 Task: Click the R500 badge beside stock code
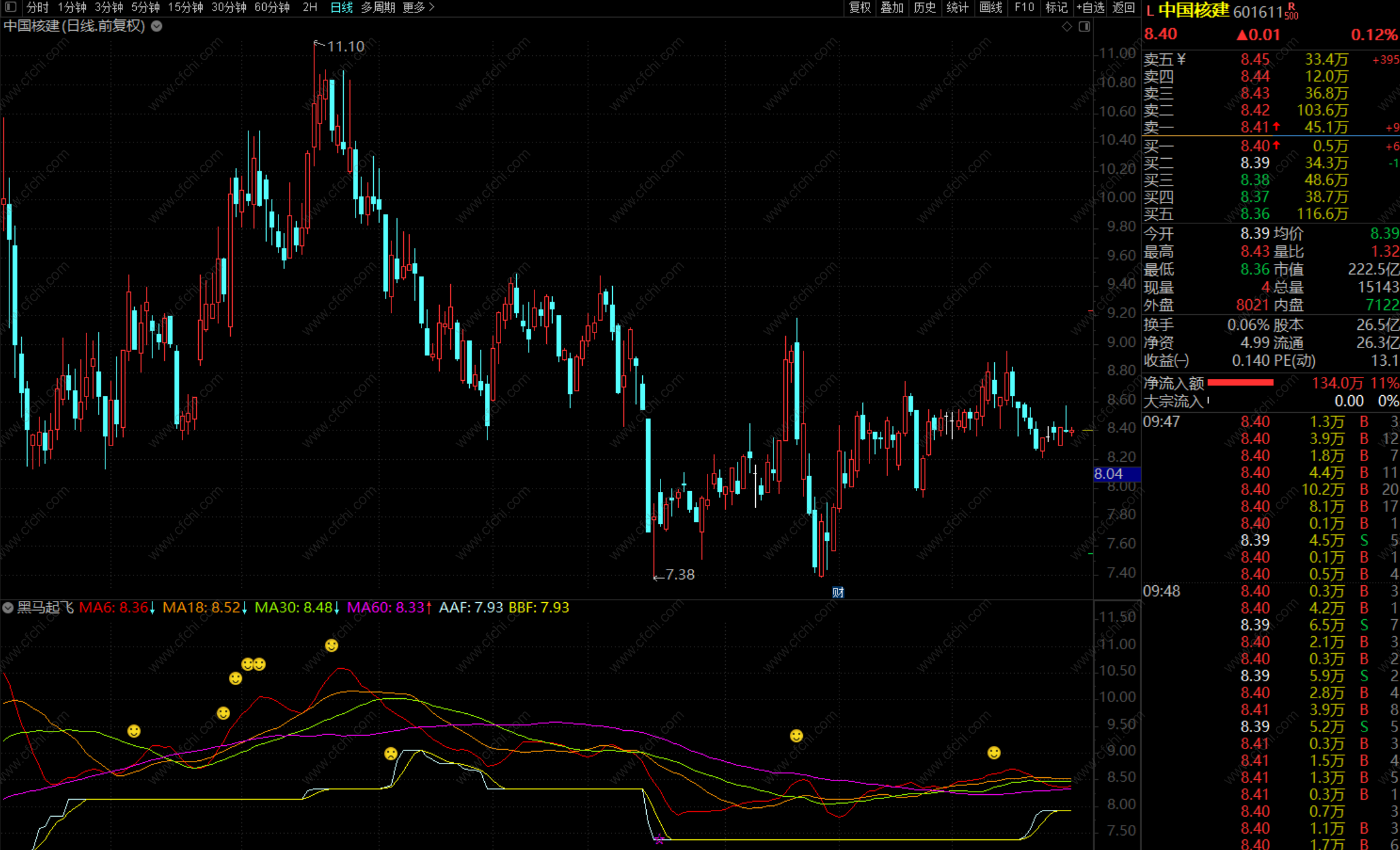tap(1291, 11)
